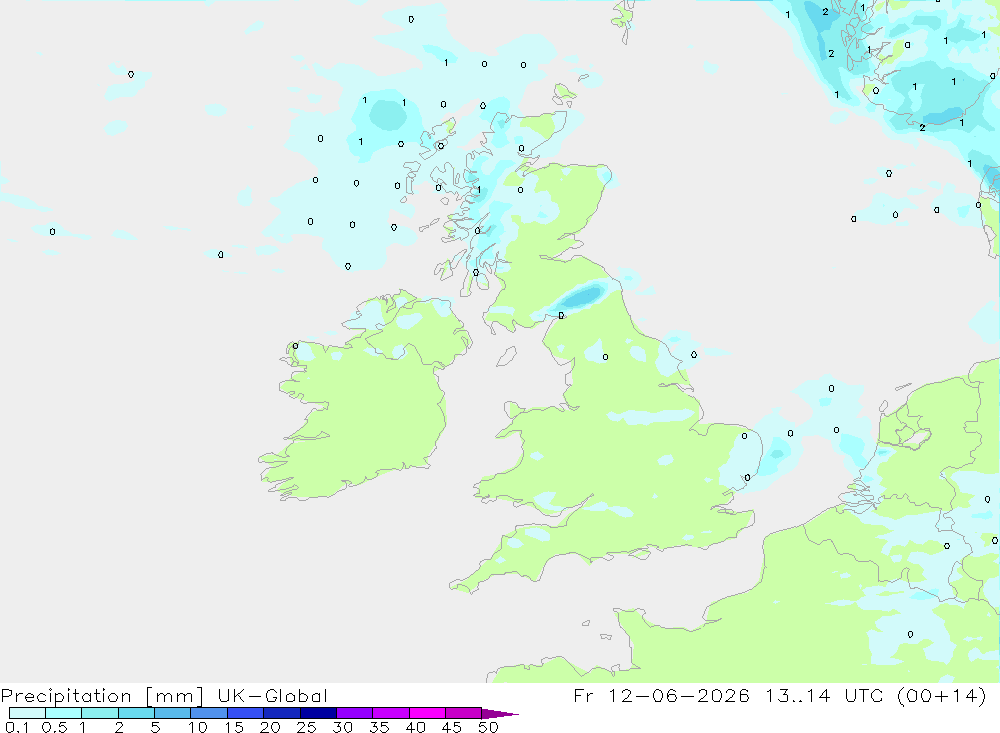Click the 0.1–0.5 mm legend color swatch
This screenshot has height=733, width=1000.
tap(27, 713)
